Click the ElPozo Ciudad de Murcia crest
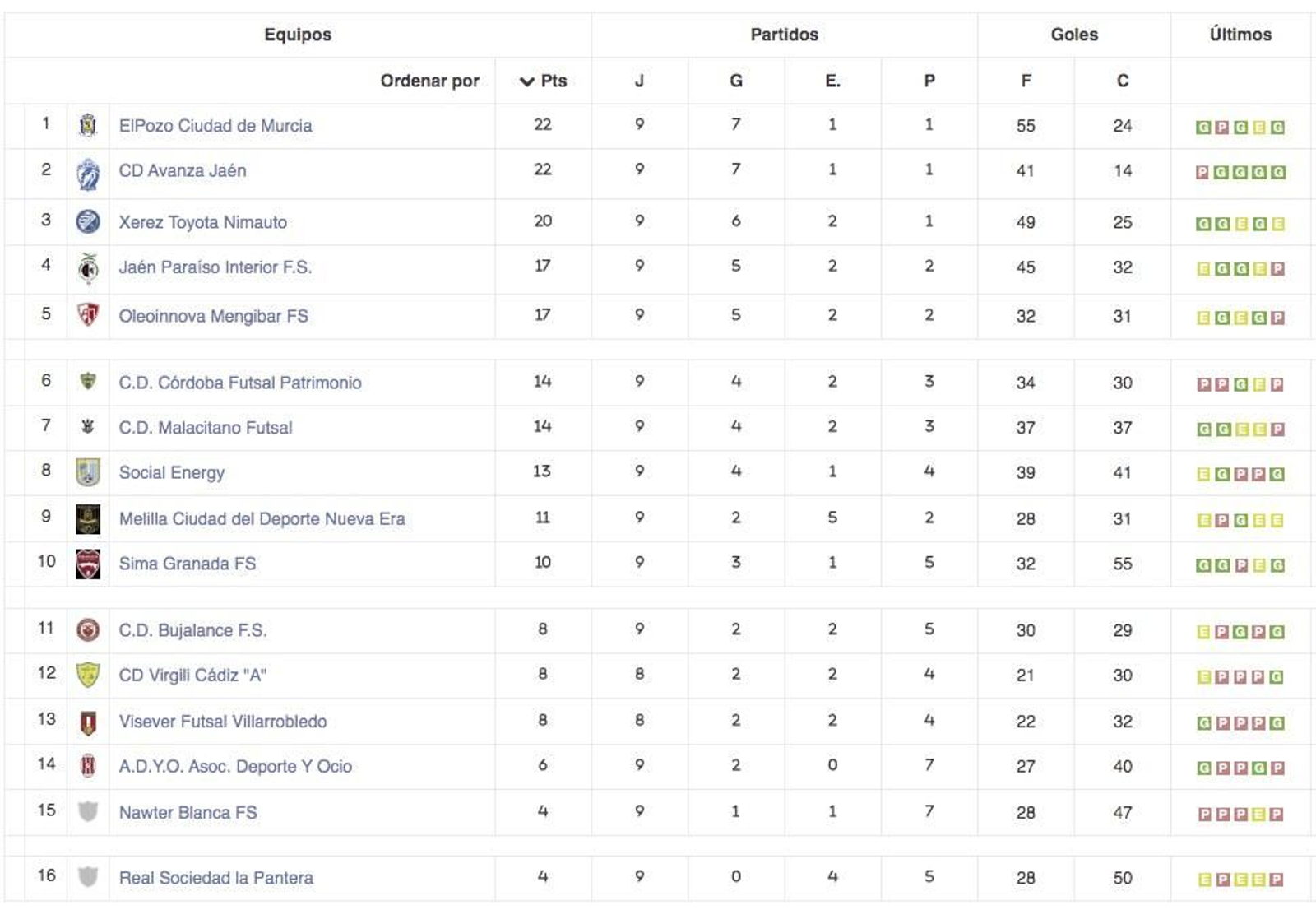Screen dimensions: 1316x910 (87, 125)
